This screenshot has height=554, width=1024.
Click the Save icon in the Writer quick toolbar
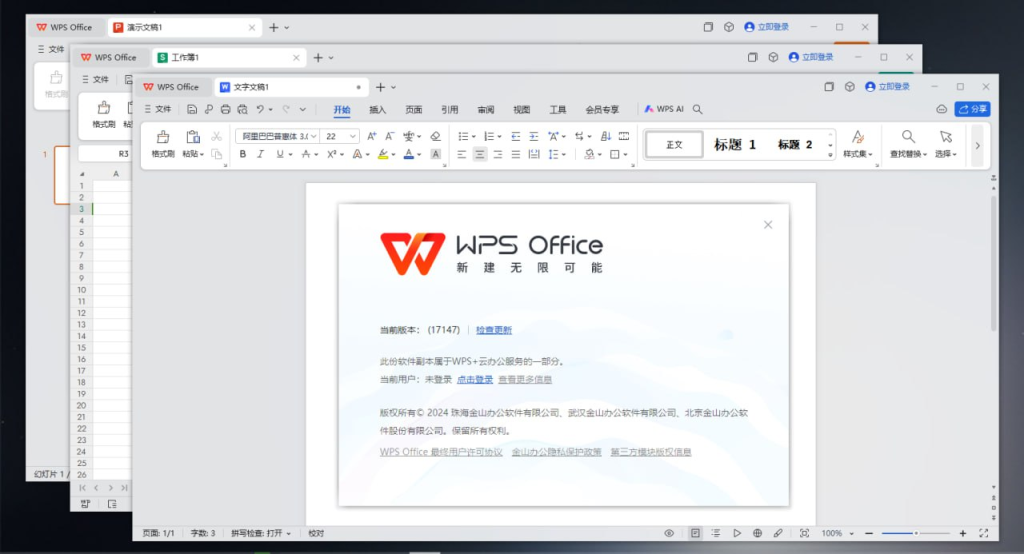[191, 109]
